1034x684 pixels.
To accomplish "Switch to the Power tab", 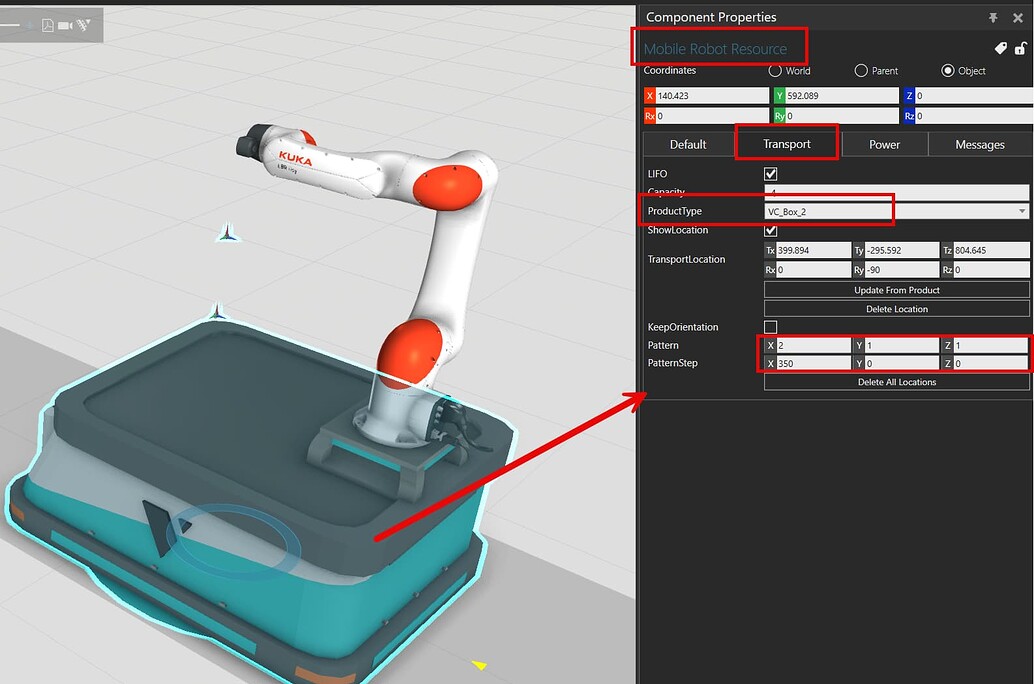I will coord(885,144).
